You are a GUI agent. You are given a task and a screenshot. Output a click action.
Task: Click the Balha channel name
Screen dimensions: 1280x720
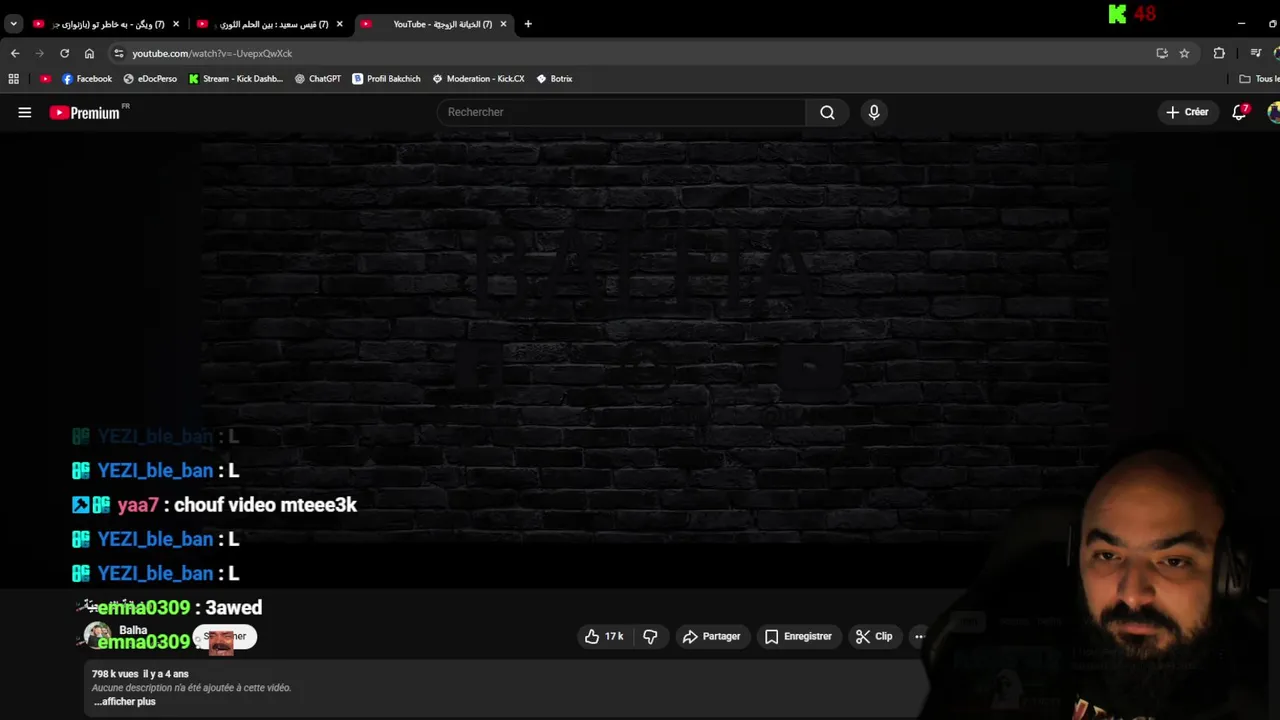coord(133,630)
